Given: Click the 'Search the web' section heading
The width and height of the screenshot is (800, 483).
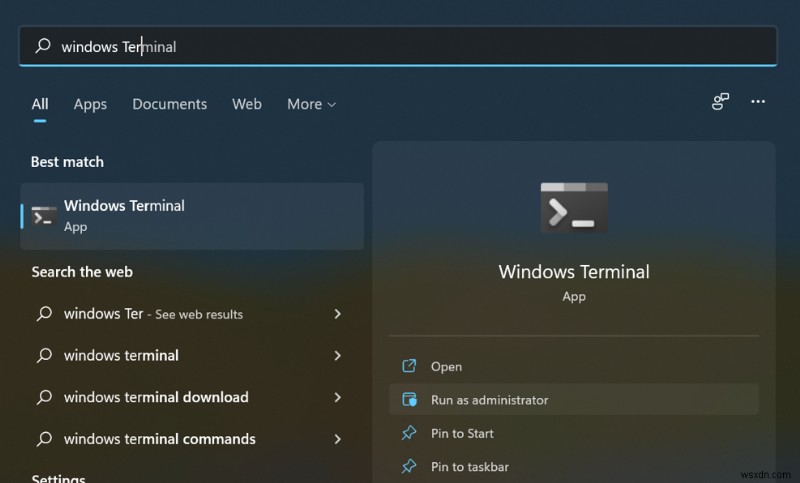Looking at the screenshot, I should tap(82, 272).
